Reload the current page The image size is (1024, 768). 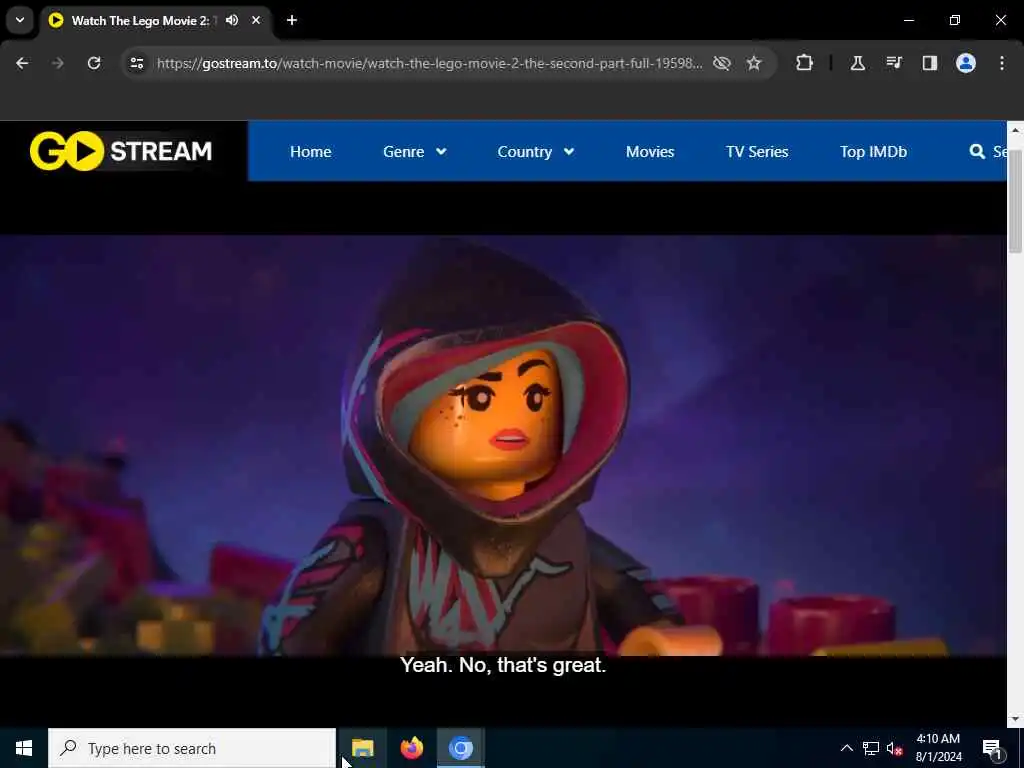(94, 63)
